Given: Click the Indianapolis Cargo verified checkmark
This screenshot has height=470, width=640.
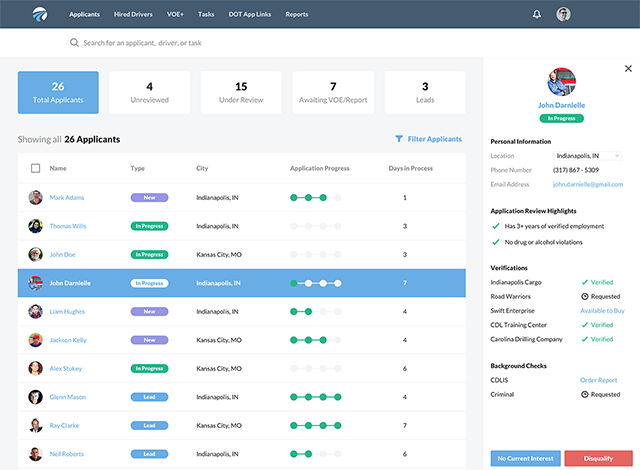Looking at the screenshot, I should 584,282.
